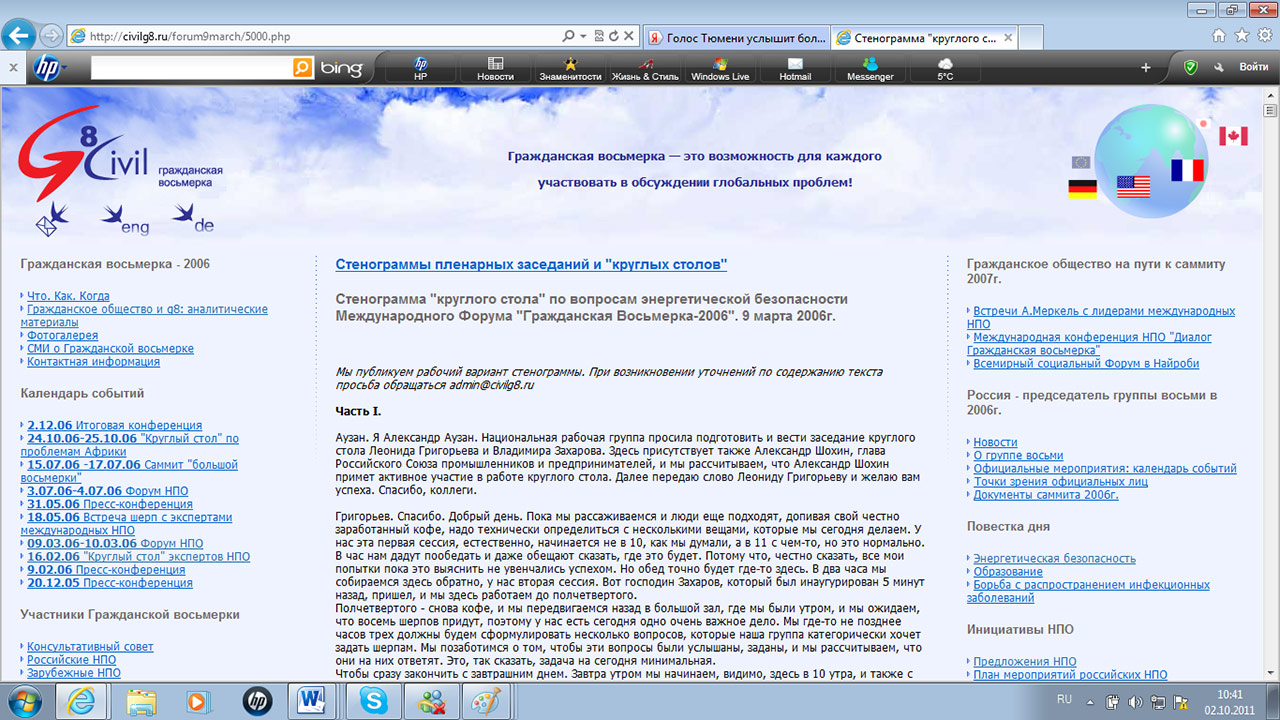Viewport: 1280px width, 720px height.
Task: Open Windows Explorer folder on taskbar
Action: [141, 702]
